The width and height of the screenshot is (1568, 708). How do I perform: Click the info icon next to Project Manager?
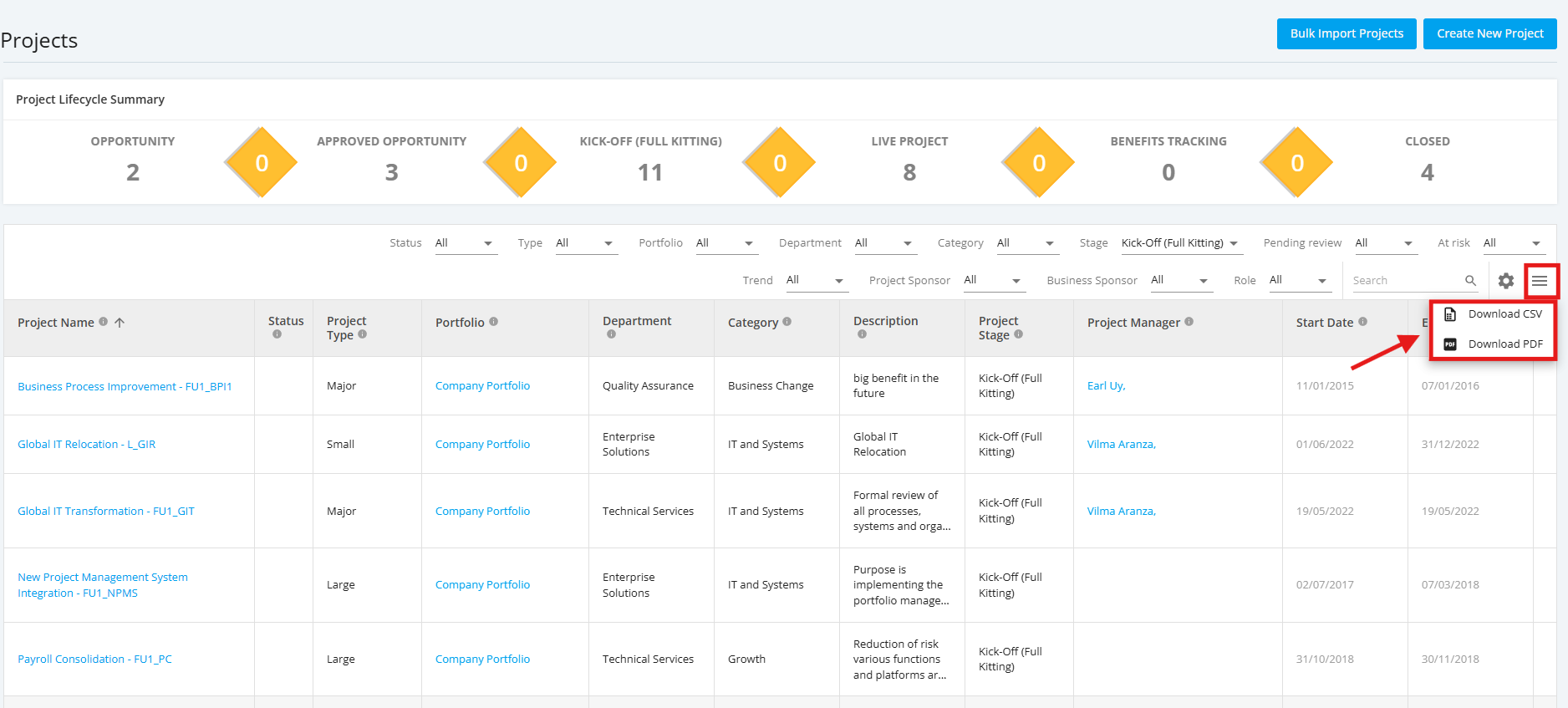click(1189, 322)
